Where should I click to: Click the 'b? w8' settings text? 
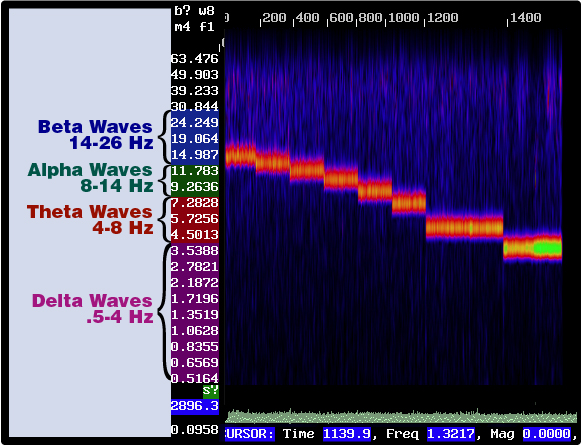[x=195, y=11]
